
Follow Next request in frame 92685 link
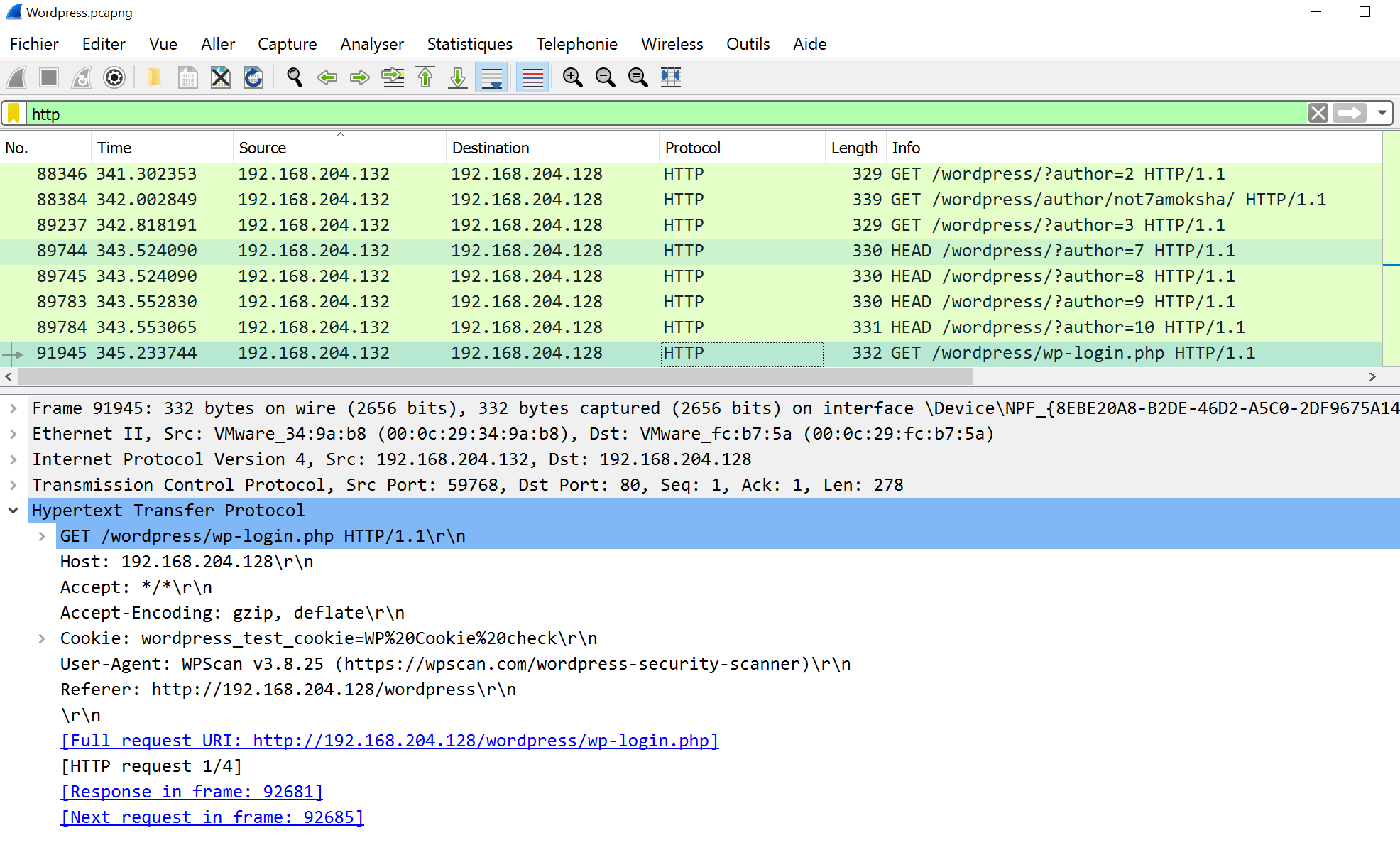tap(212, 817)
